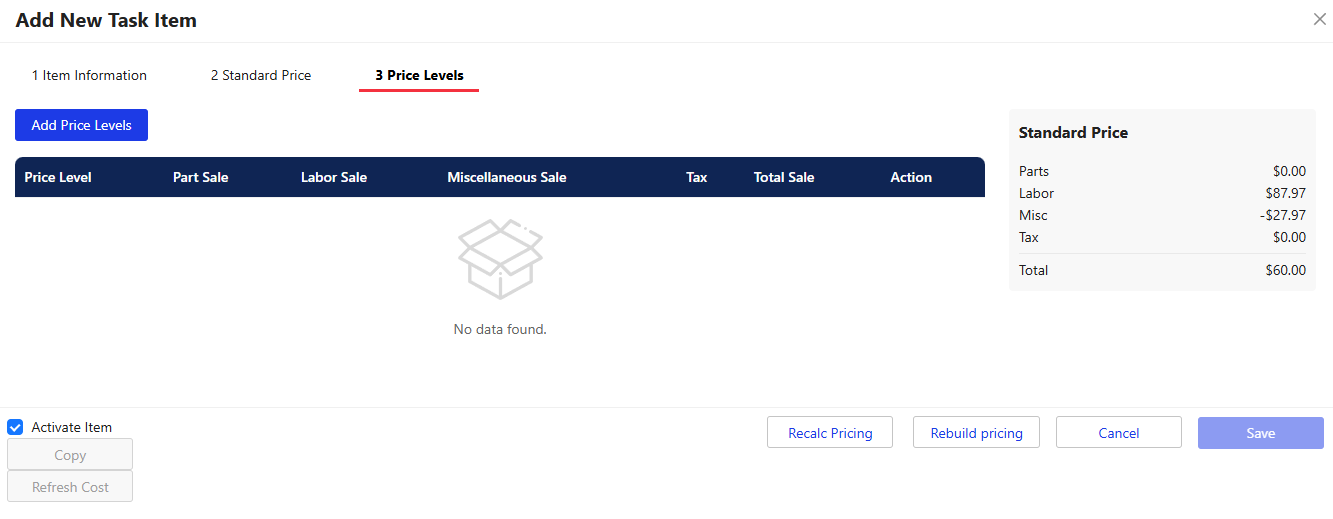
Task: Cancel adding the task item
Action: point(1119,433)
